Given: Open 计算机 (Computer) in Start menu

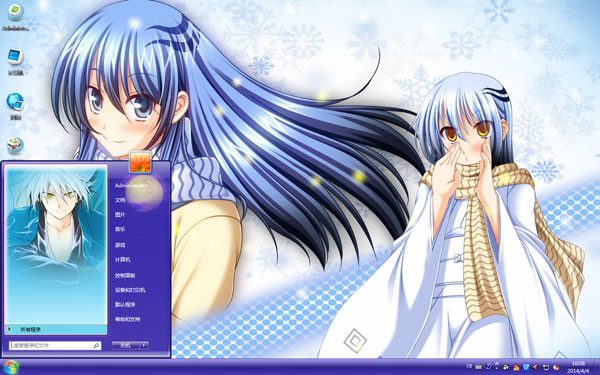Looking at the screenshot, I should 122,259.
